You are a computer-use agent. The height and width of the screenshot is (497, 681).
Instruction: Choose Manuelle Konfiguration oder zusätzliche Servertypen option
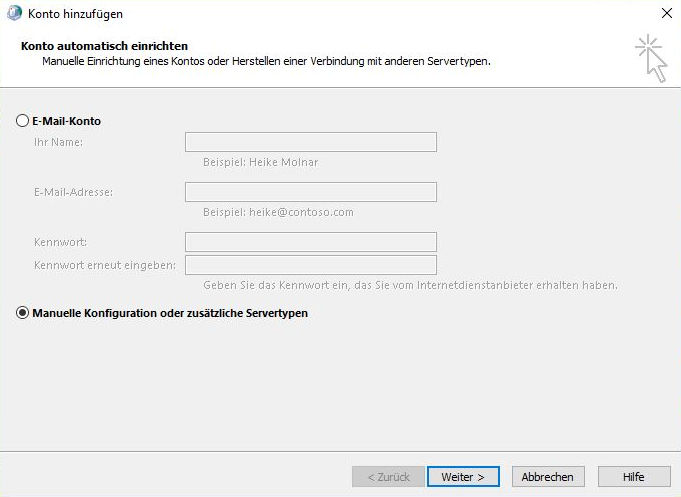point(23,313)
